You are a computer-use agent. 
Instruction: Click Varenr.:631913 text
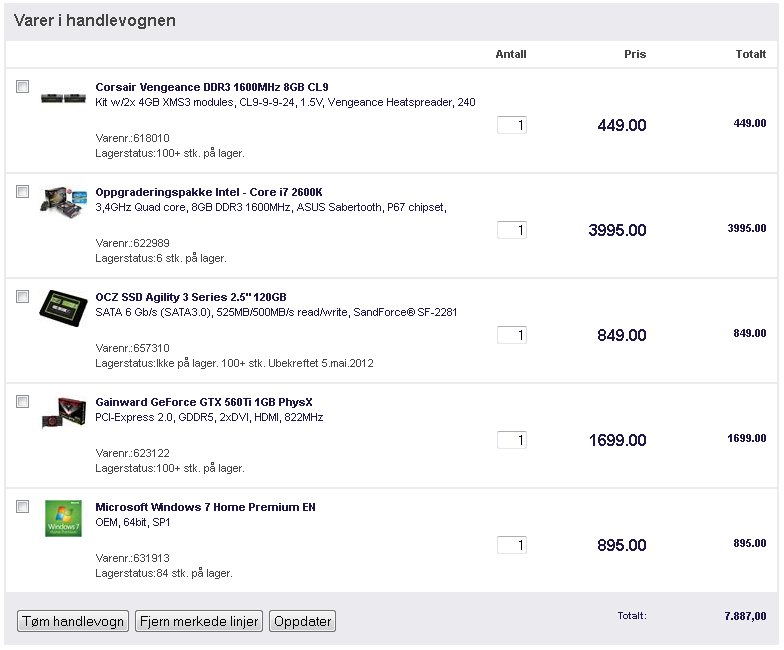pos(132,558)
